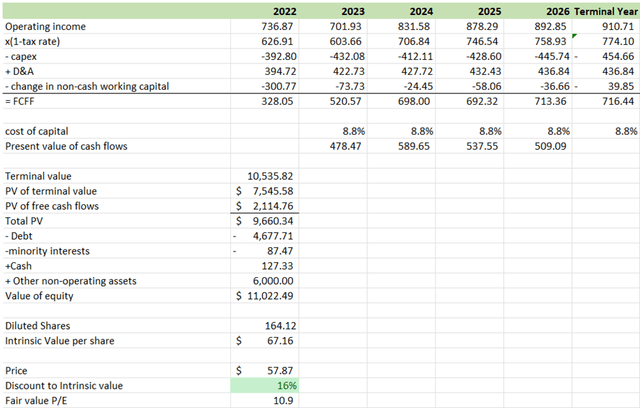Select the 2025 column header cell

click(469, 11)
